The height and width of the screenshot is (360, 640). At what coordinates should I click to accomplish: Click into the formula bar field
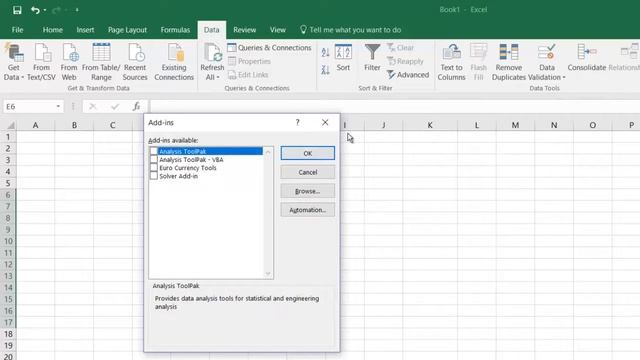394,107
